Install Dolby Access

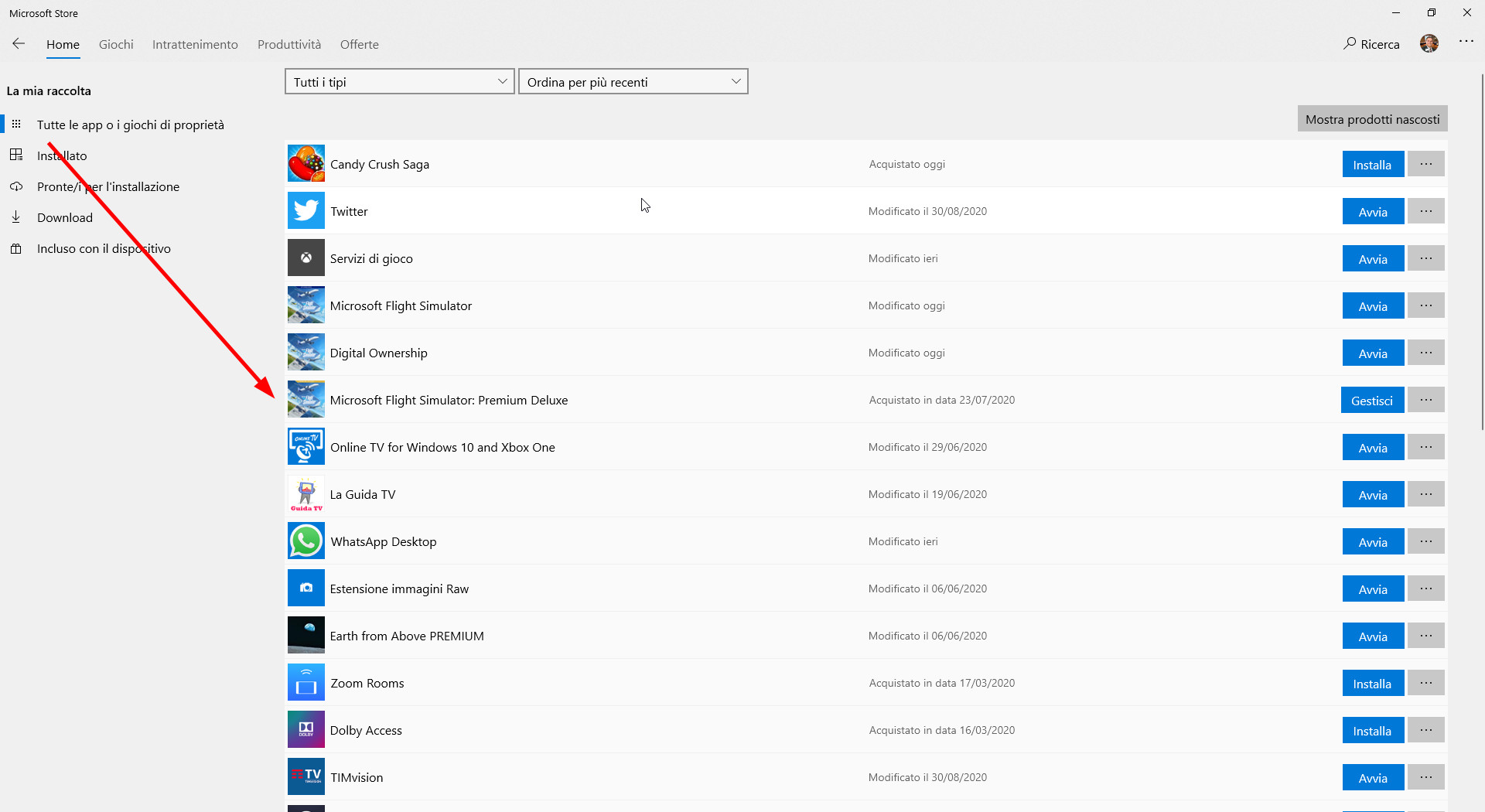[x=1373, y=731]
